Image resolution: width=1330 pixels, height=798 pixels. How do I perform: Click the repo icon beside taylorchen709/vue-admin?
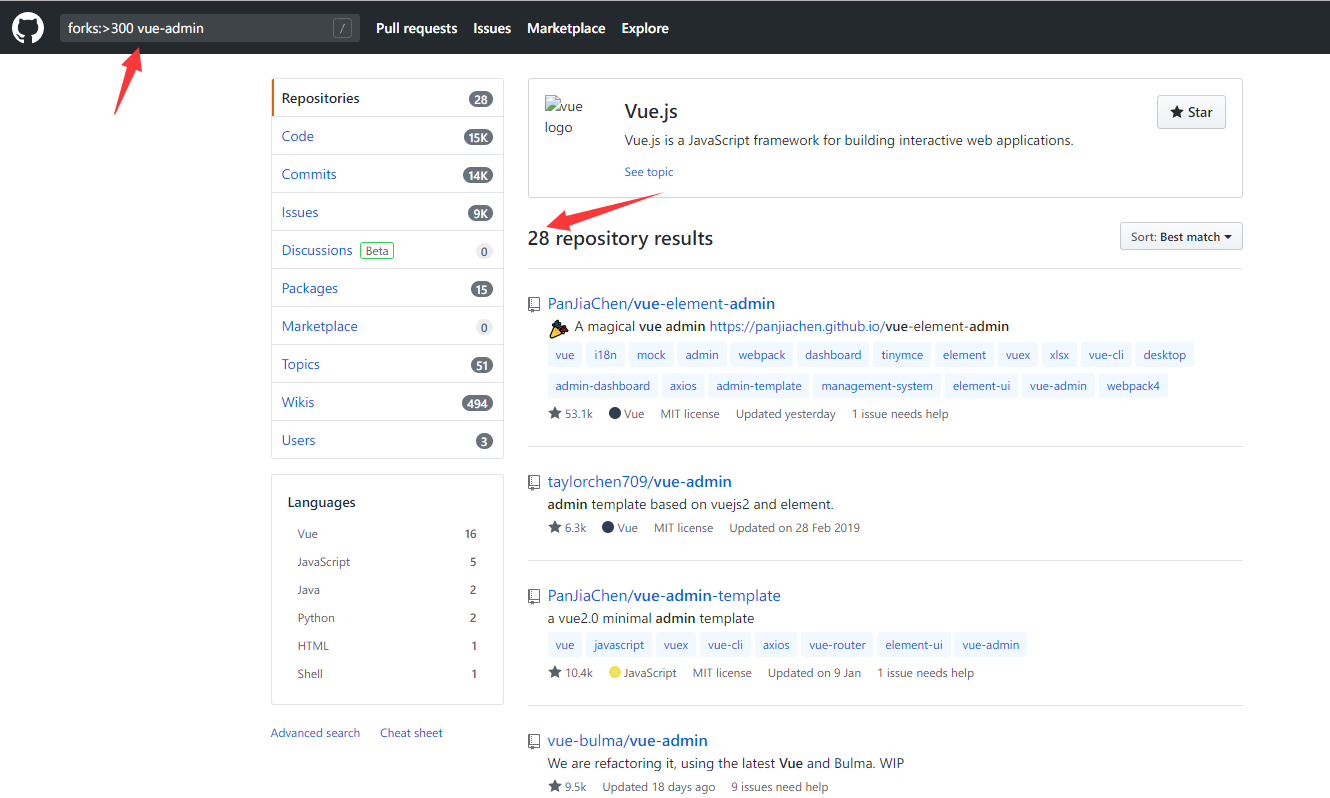535,482
